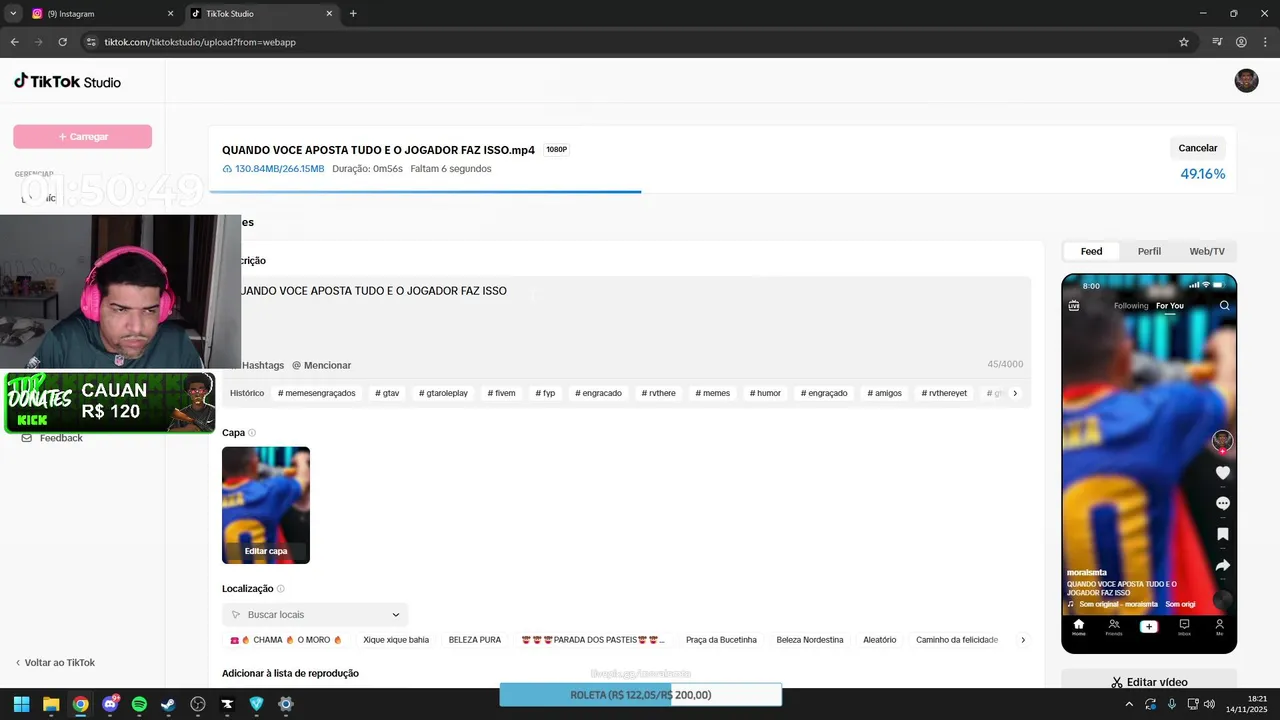Click the Inbox icon in preview navbar
The width and height of the screenshot is (1280, 720).
coord(1184,627)
